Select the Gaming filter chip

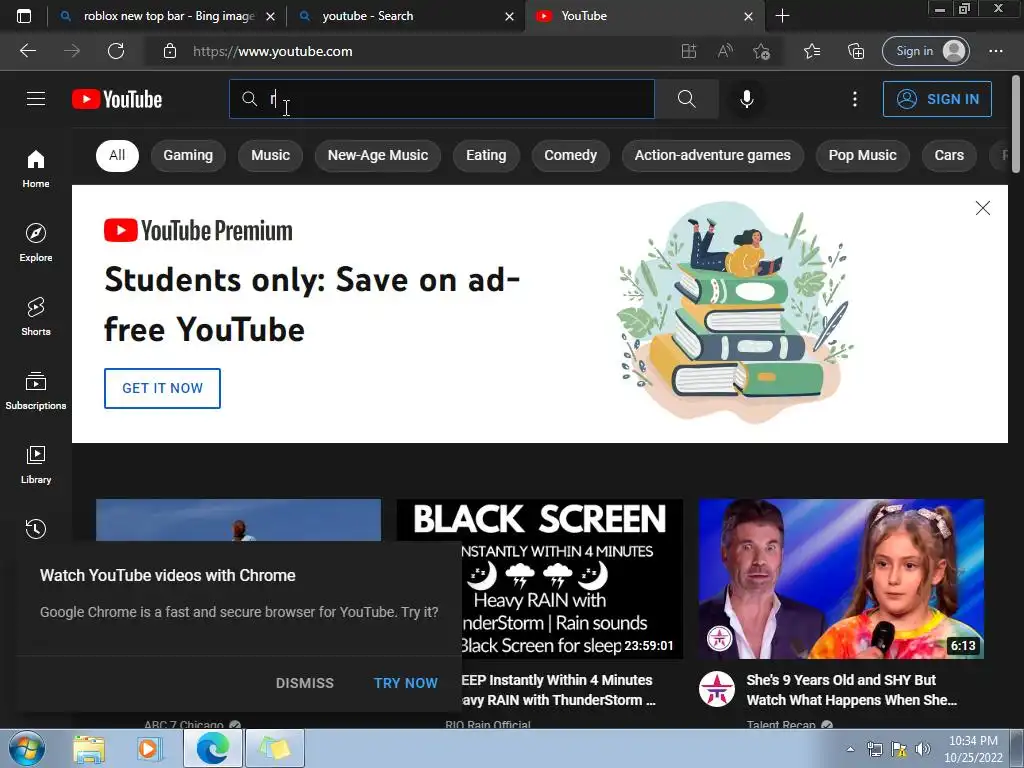[x=188, y=155]
